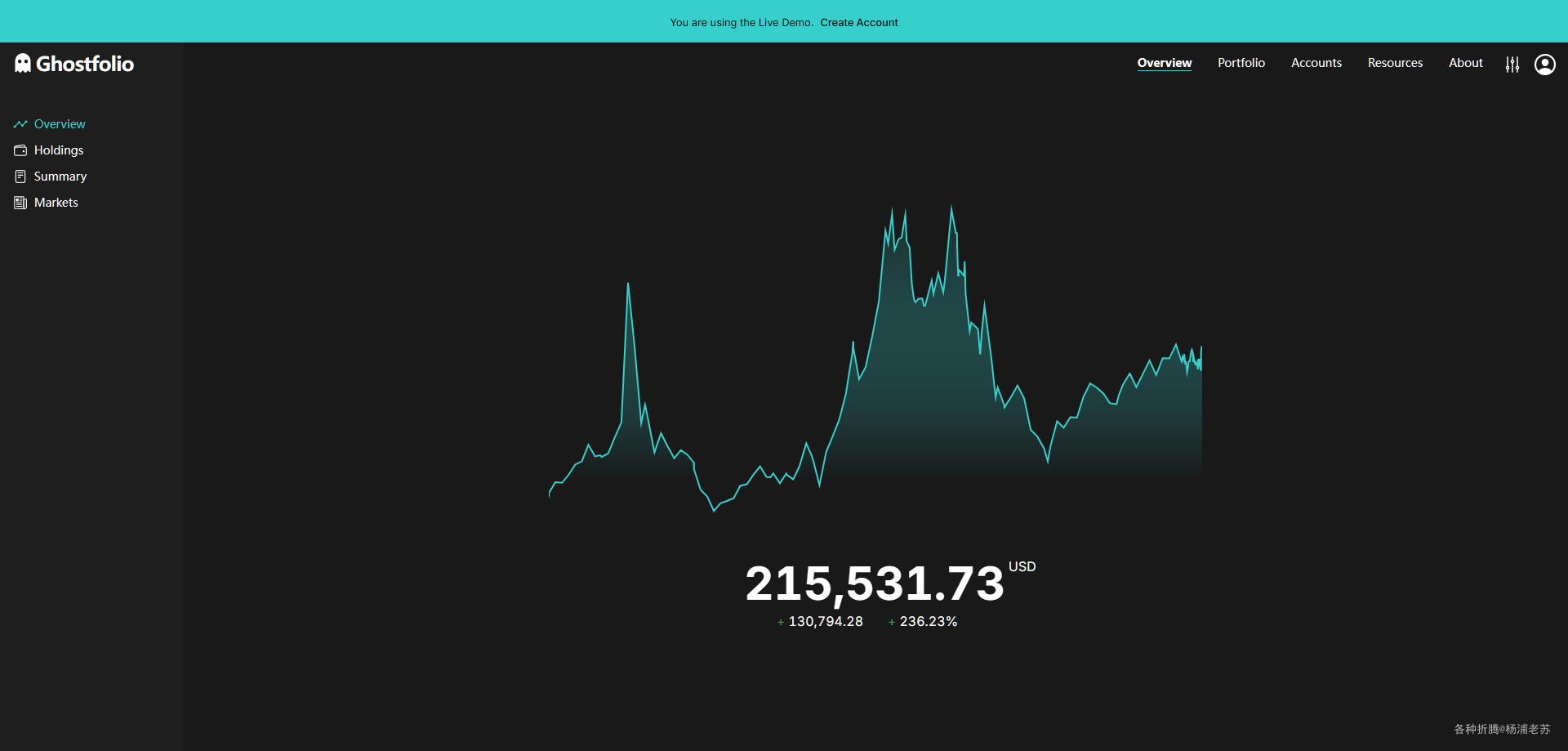
Task: Click the Create Account link
Action: [859, 23]
